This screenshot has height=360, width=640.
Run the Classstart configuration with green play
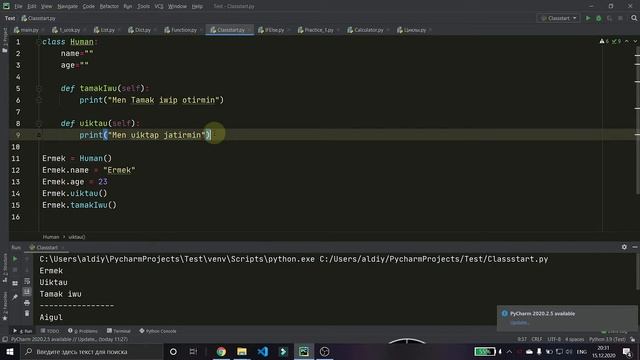pyautogui.click(x=588, y=18)
